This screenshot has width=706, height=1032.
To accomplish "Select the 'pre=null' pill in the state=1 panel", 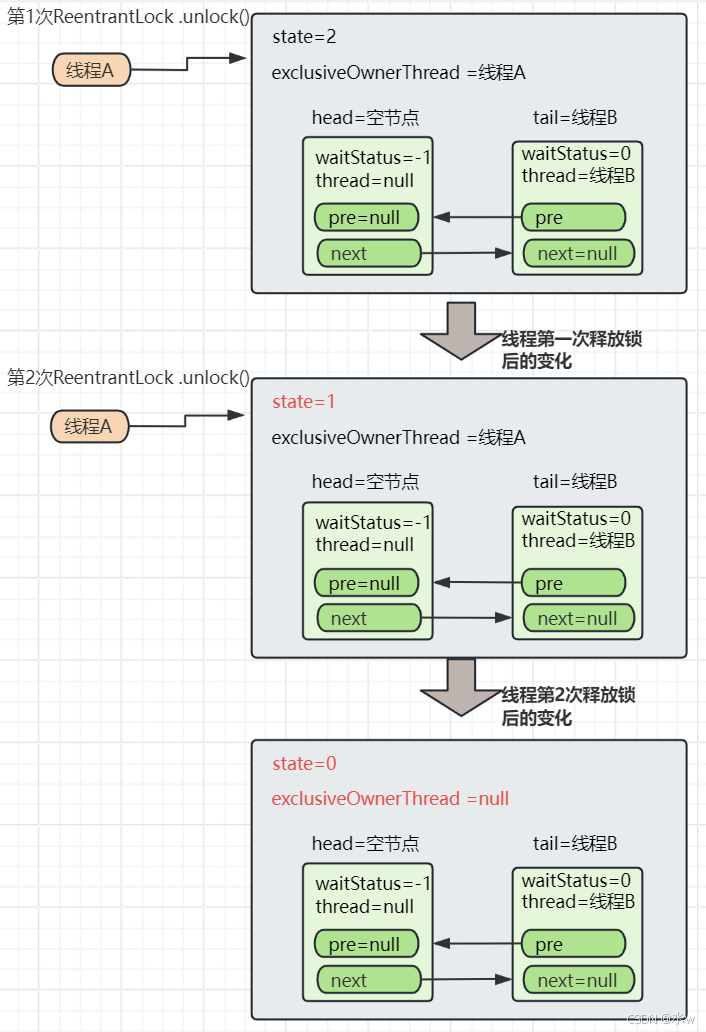I will pyautogui.click(x=366, y=582).
